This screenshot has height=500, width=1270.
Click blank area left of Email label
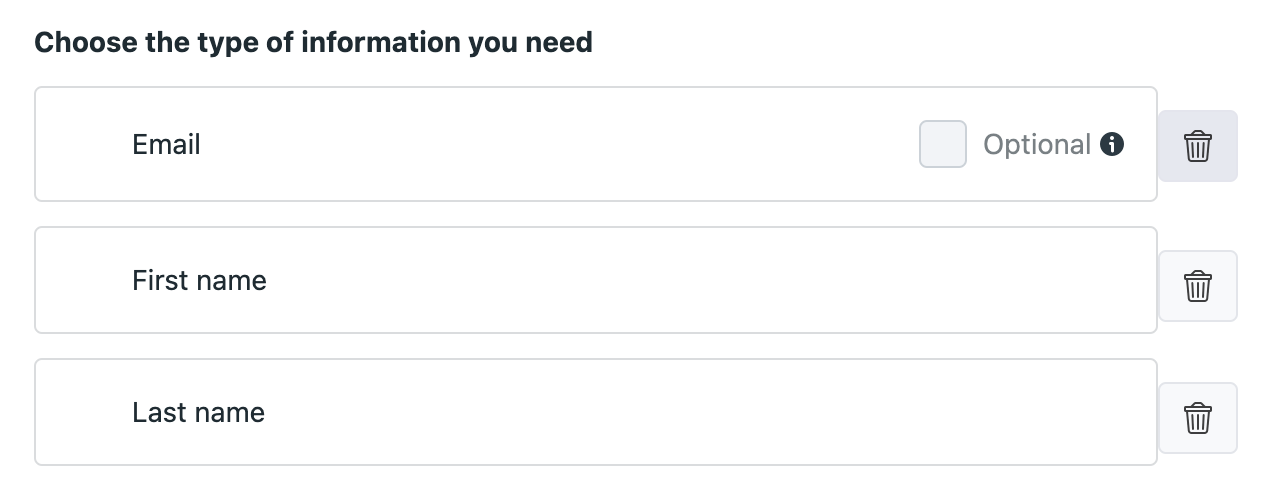coord(84,144)
